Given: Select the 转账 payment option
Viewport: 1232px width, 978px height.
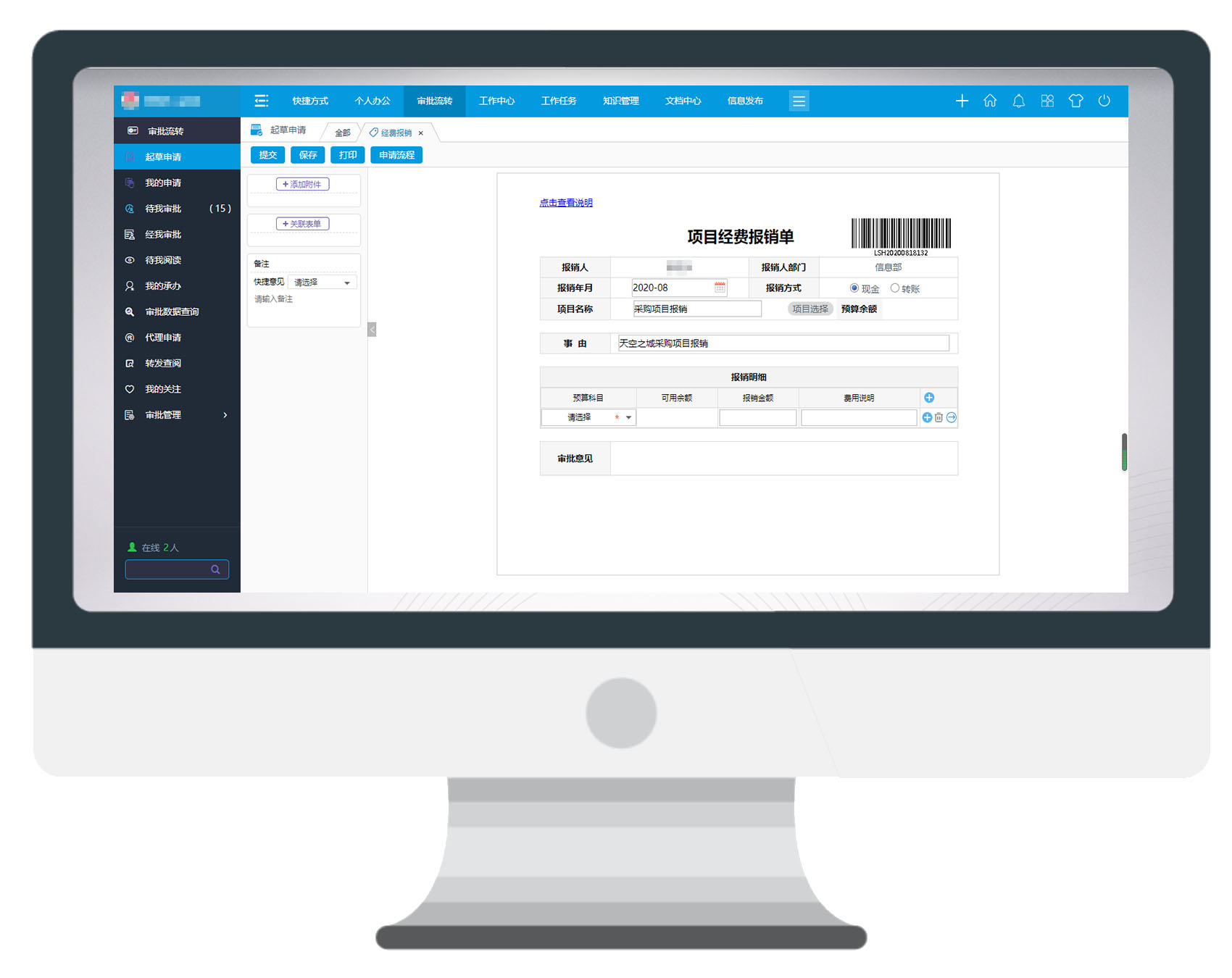Looking at the screenshot, I should (x=895, y=288).
